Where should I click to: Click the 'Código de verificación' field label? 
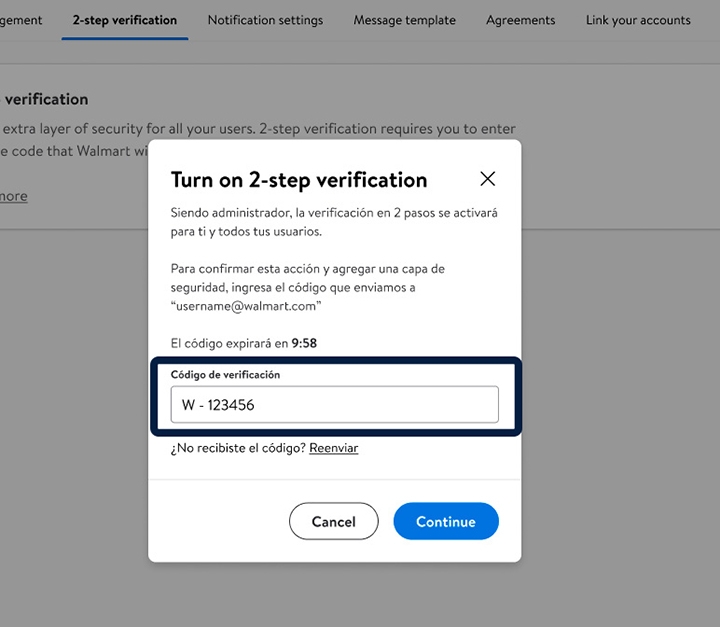click(x=225, y=374)
